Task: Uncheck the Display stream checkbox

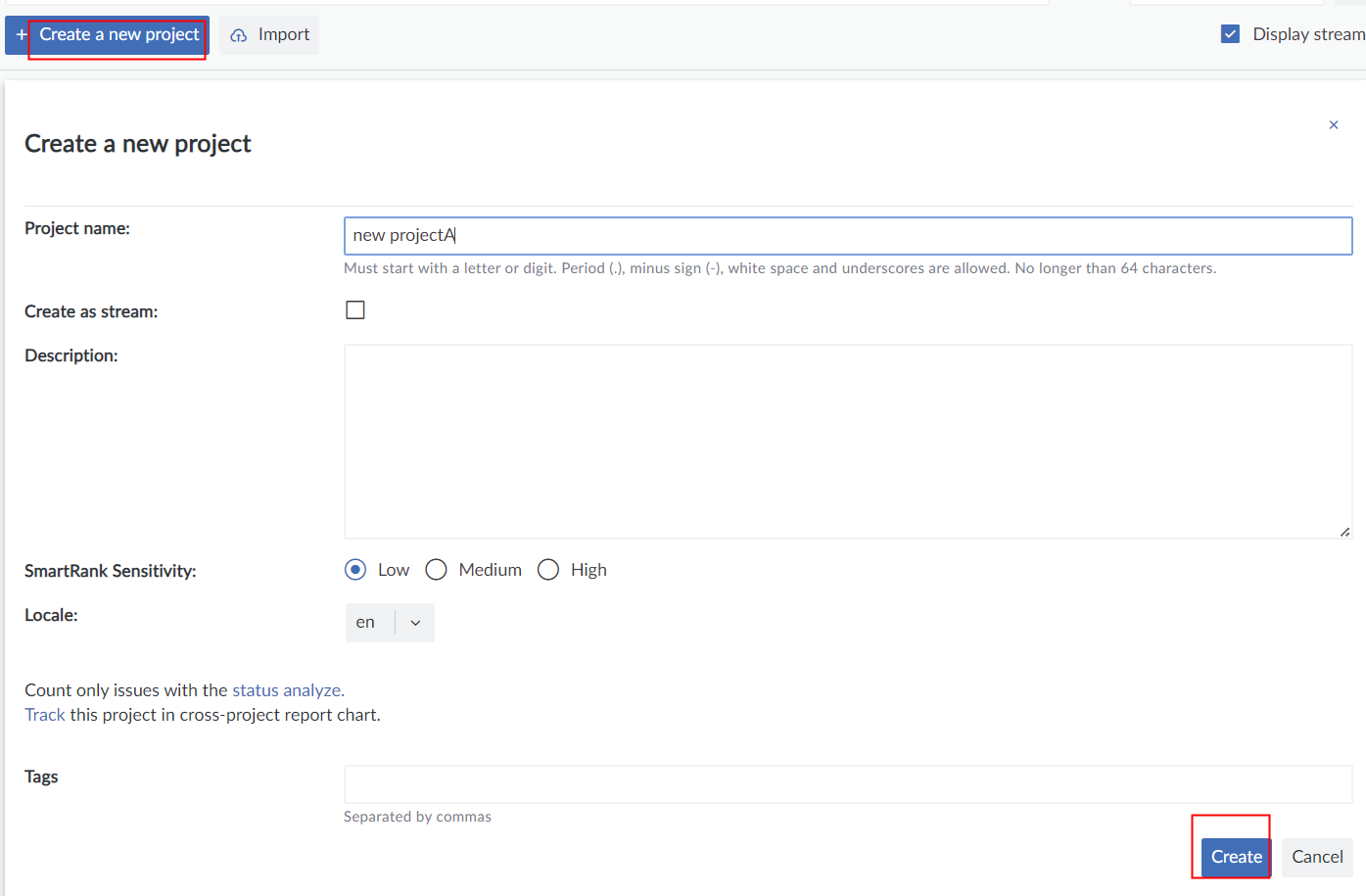Action: (x=1230, y=34)
